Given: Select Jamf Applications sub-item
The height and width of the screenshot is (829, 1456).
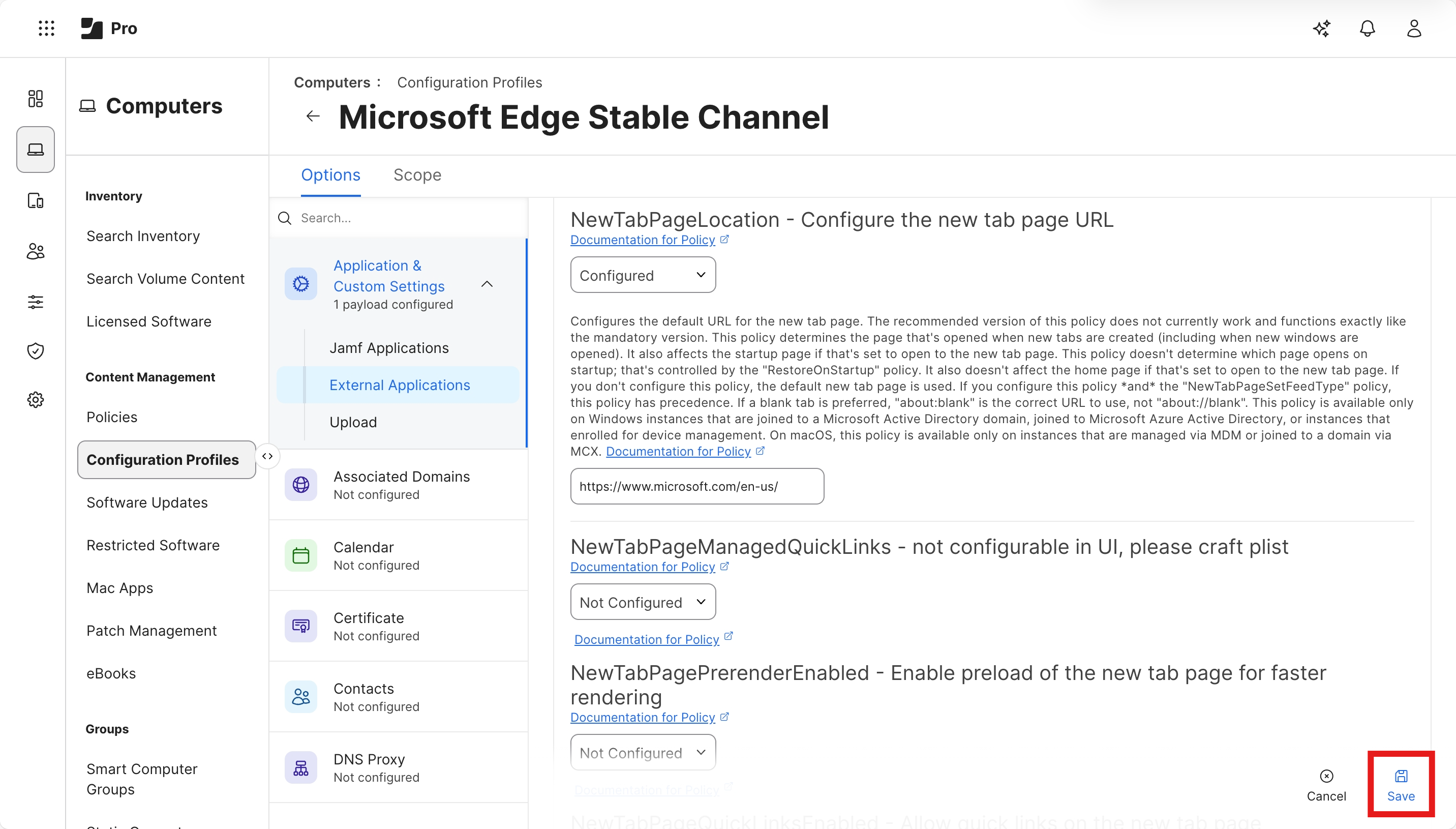Looking at the screenshot, I should pyautogui.click(x=389, y=348).
